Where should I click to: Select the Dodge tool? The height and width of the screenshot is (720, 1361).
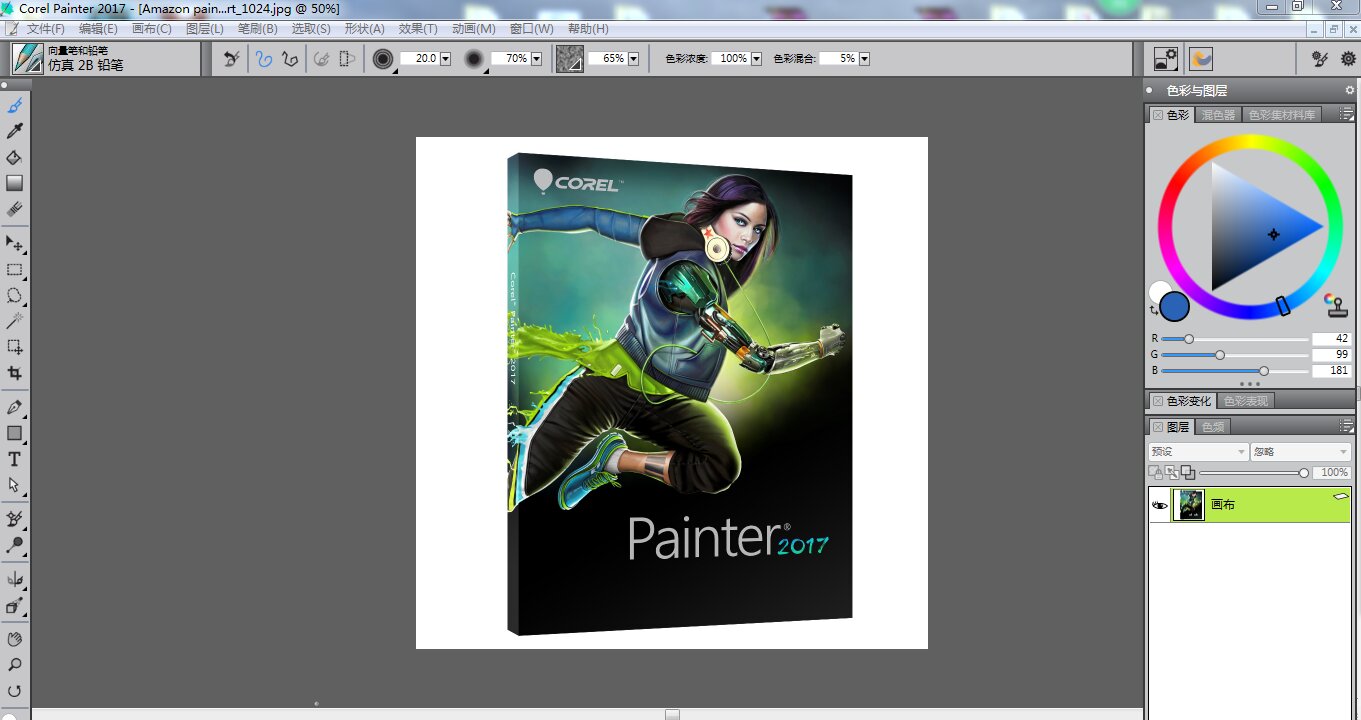pyautogui.click(x=15, y=545)
